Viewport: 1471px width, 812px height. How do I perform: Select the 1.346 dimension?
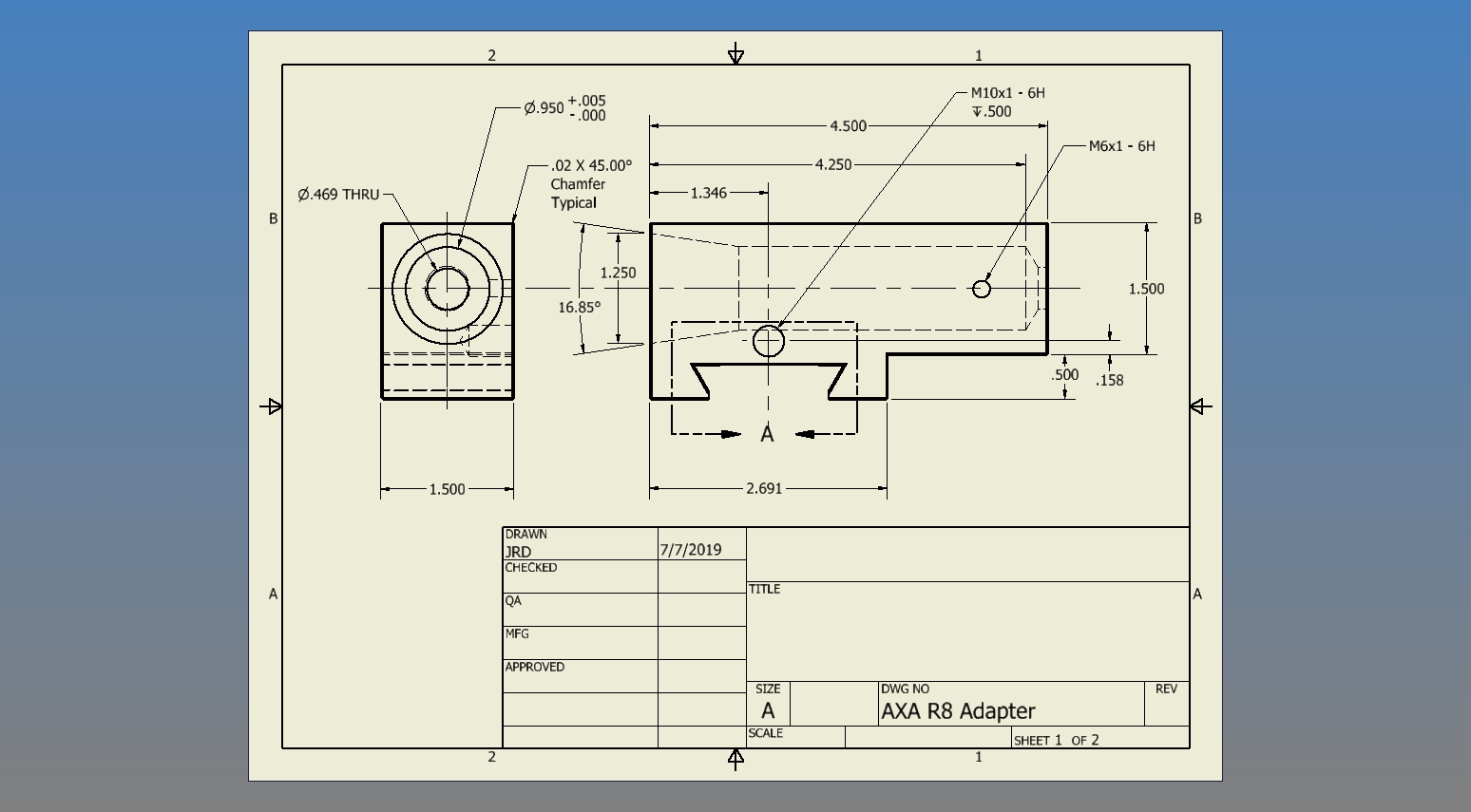click(x=708, y=194)
